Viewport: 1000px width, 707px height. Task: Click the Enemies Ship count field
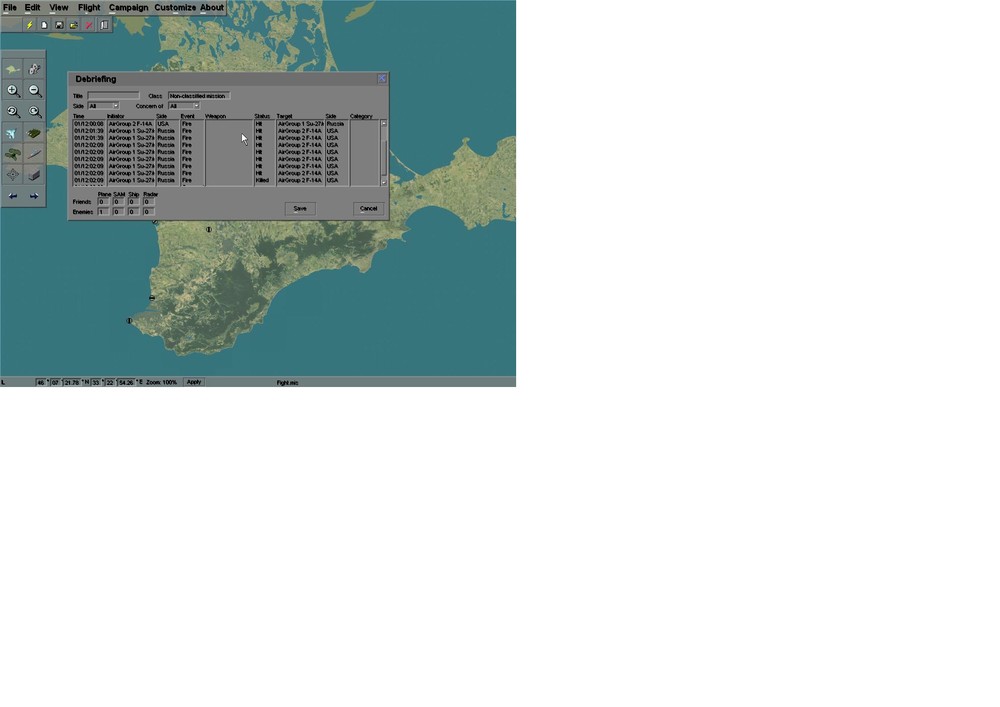133,212
